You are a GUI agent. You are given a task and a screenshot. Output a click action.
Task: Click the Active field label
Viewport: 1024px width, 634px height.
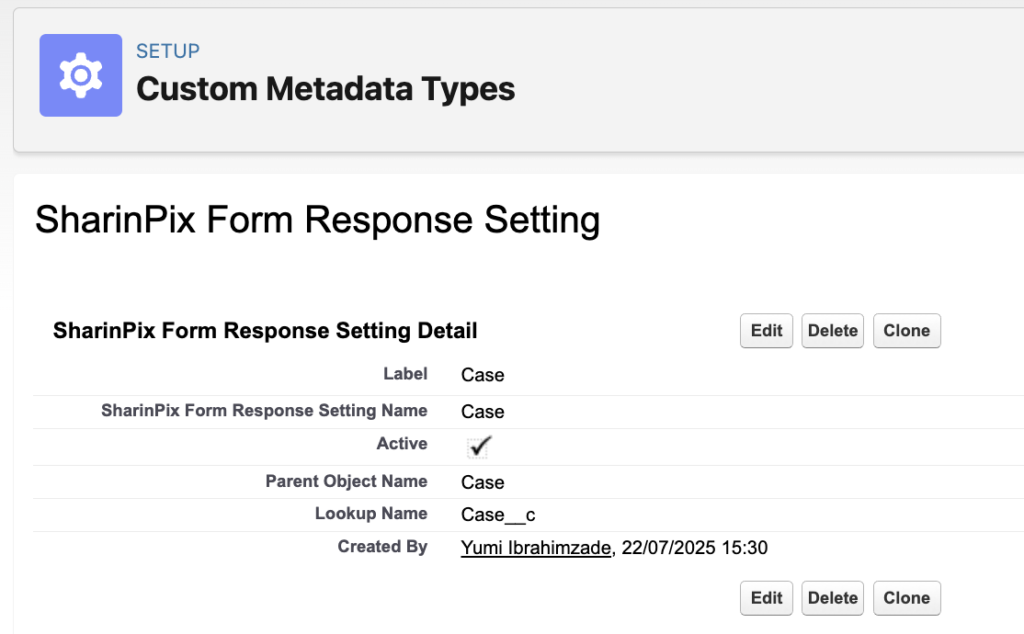point(402,443)
